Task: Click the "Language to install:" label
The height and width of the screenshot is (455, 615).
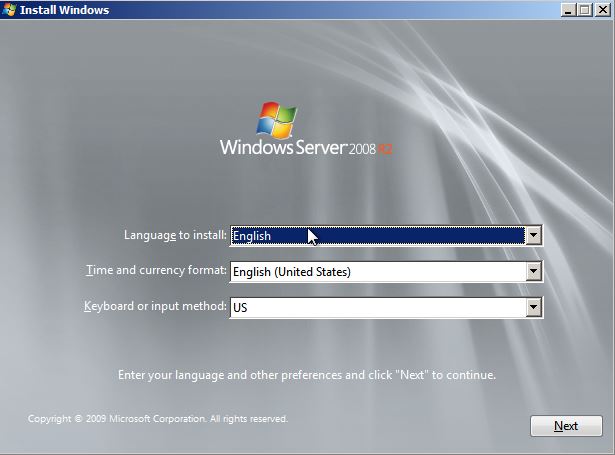Action: (175, 235)
